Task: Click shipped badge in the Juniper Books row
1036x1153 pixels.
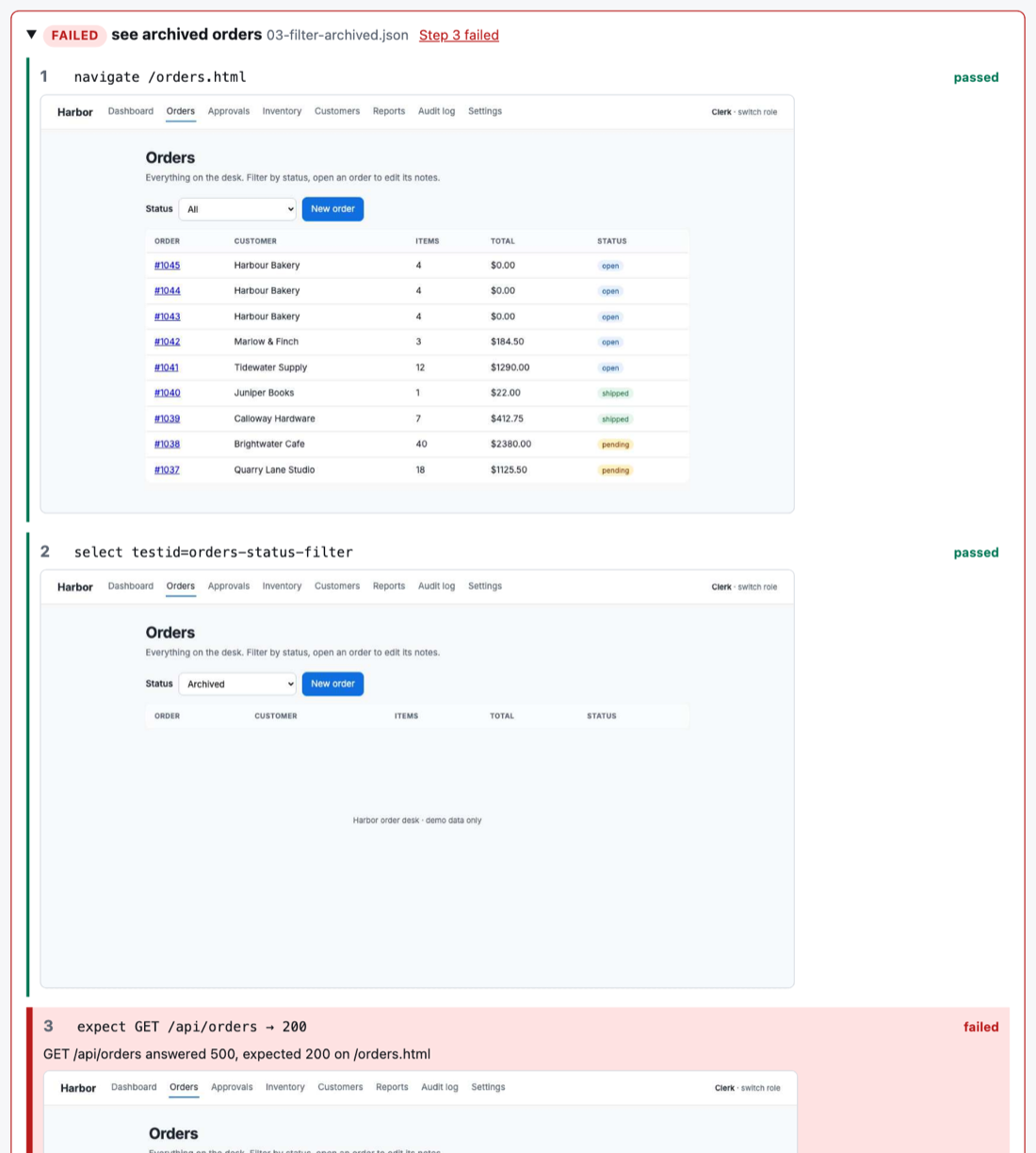Action: tap(615, 394)
